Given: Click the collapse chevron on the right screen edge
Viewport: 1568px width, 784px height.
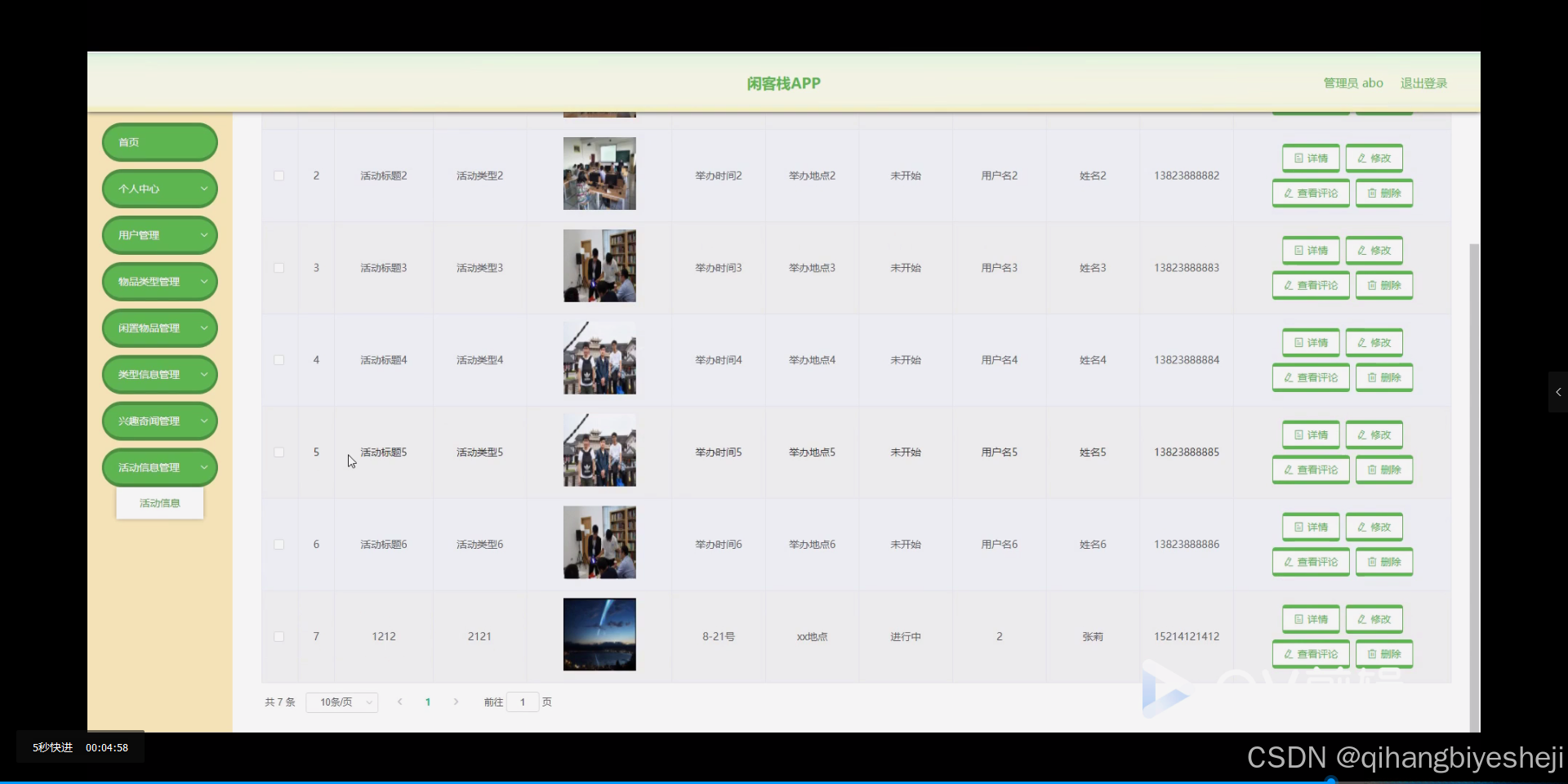Looking at the screenshot, I should pos(1558,393).
